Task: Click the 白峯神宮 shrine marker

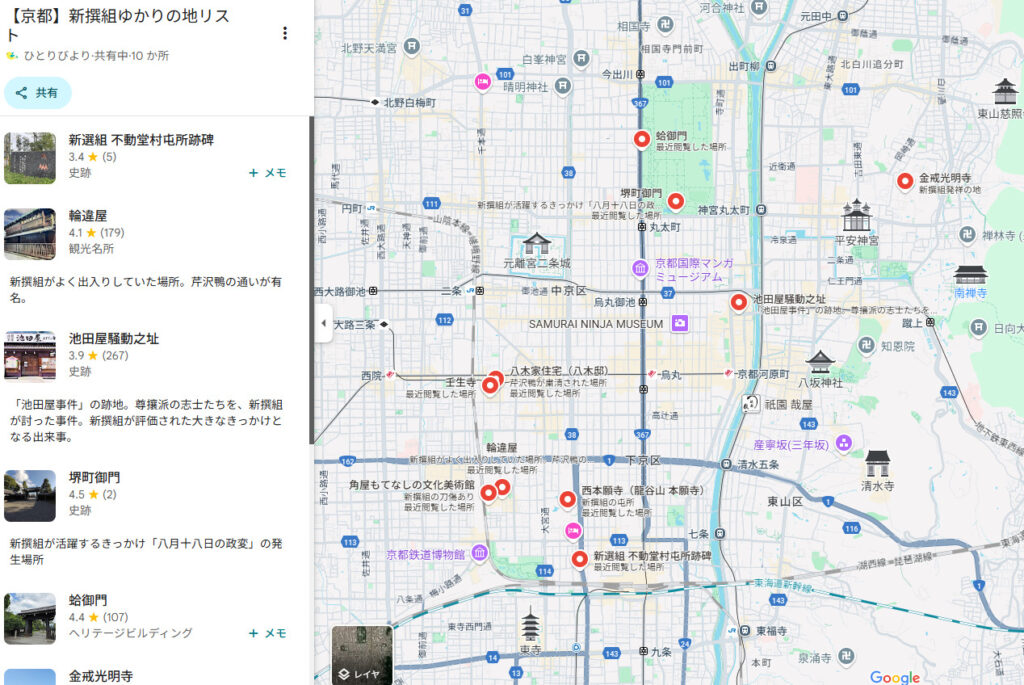Action: (581, 58)
